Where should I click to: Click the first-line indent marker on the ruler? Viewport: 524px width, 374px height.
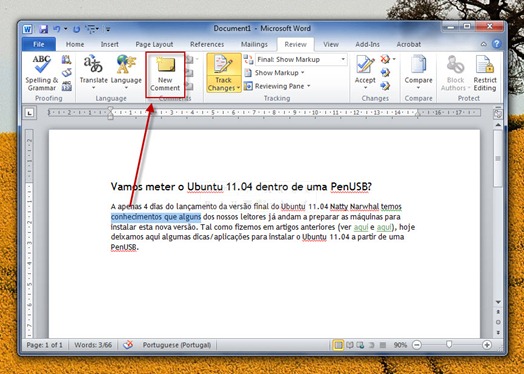point(110,109)
